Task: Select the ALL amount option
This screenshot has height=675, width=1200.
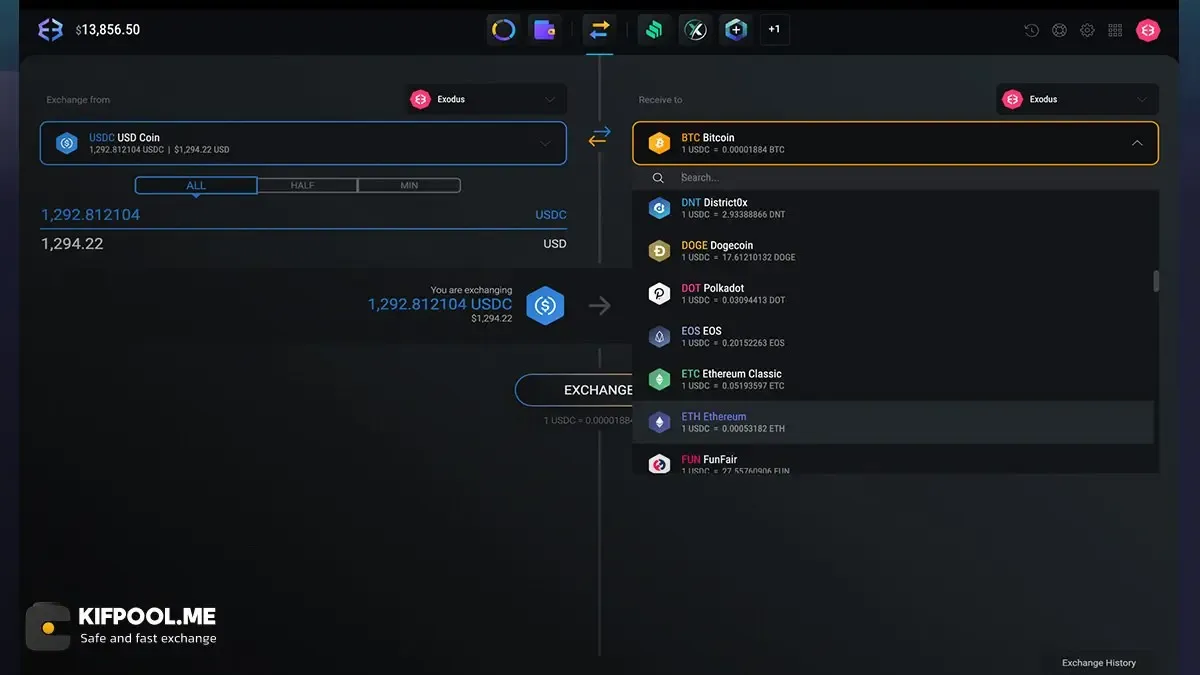Action: coord(196,185)
